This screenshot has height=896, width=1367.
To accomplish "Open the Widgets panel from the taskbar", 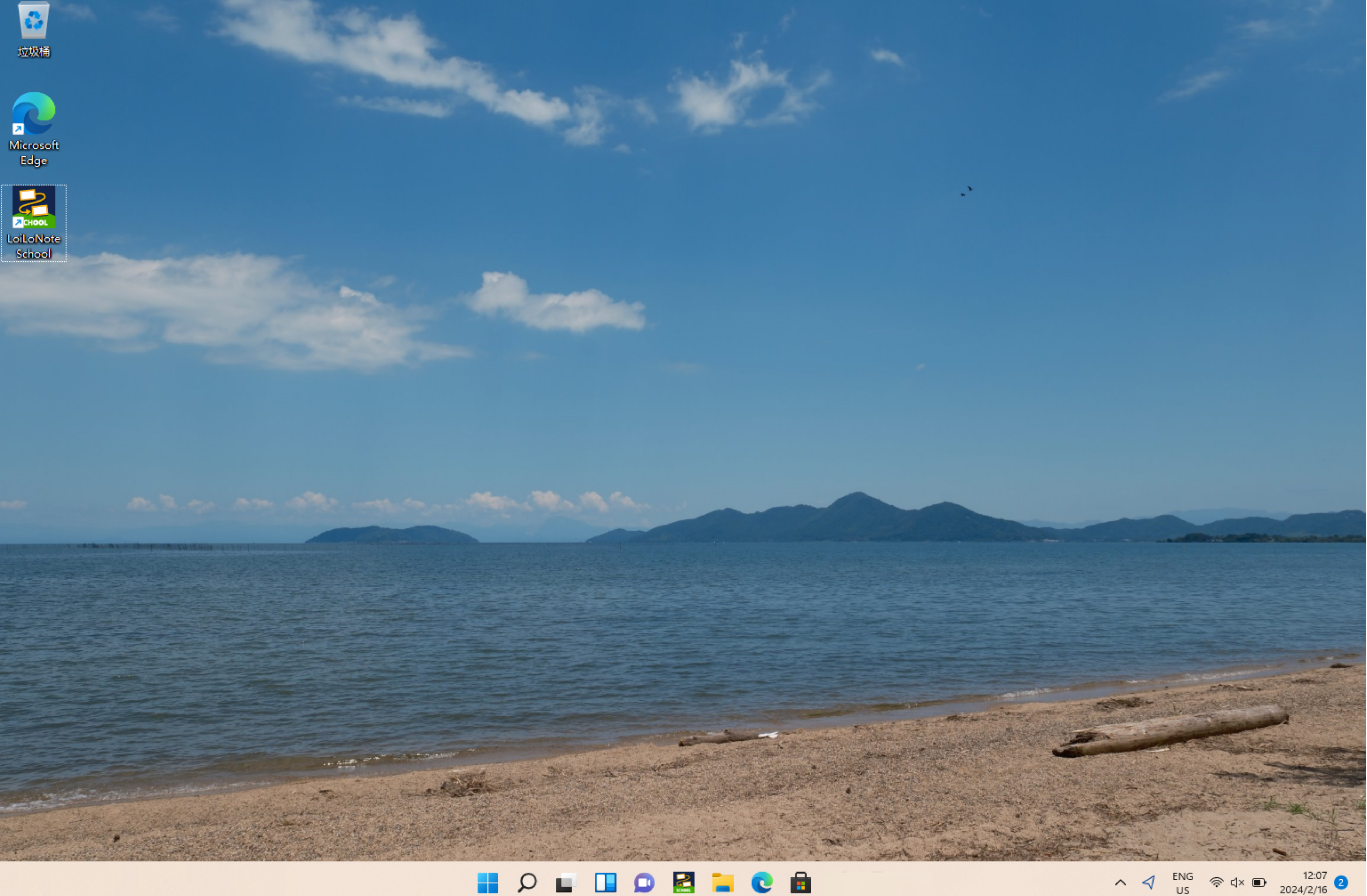I will click(605, 882).
